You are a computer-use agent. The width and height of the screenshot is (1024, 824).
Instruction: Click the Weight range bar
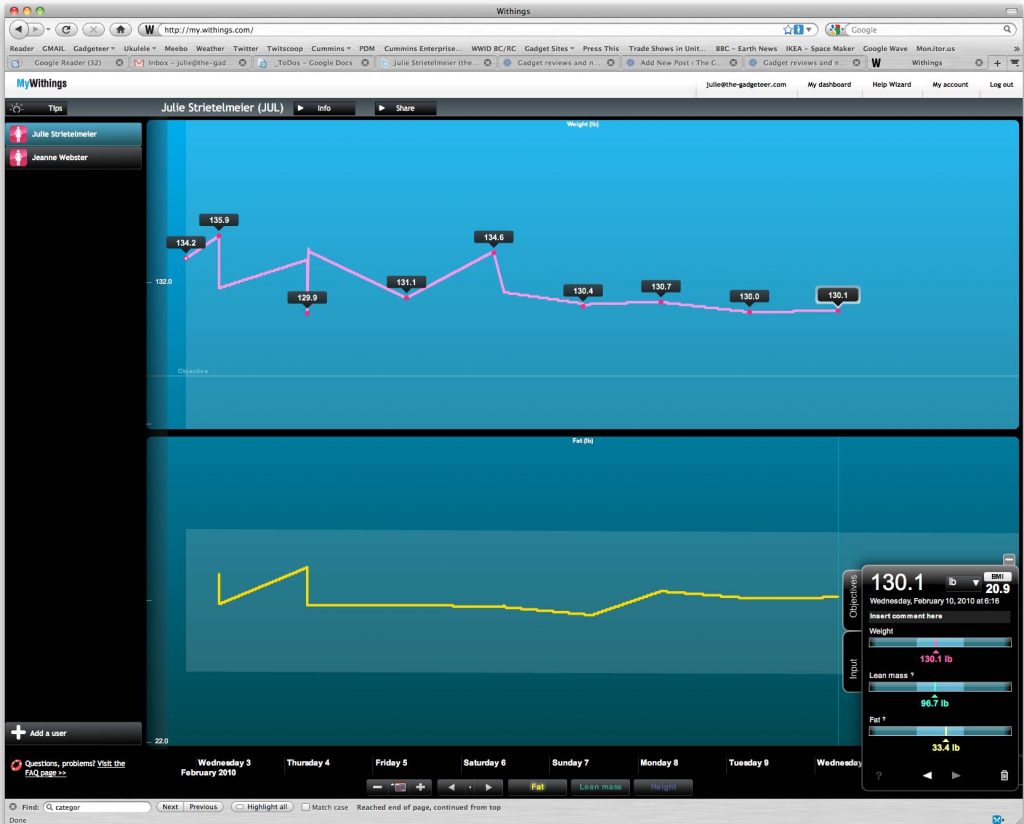940,642
